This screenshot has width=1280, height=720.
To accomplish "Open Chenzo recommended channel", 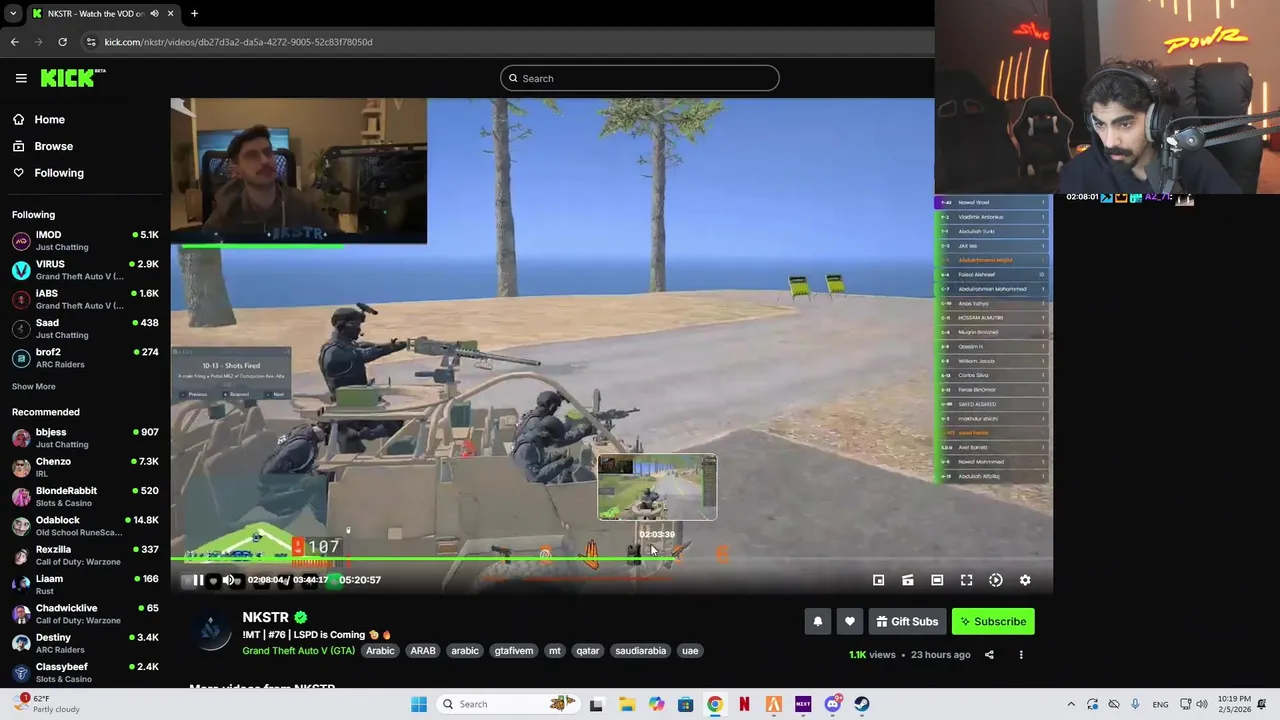I will tap(85, 467).
